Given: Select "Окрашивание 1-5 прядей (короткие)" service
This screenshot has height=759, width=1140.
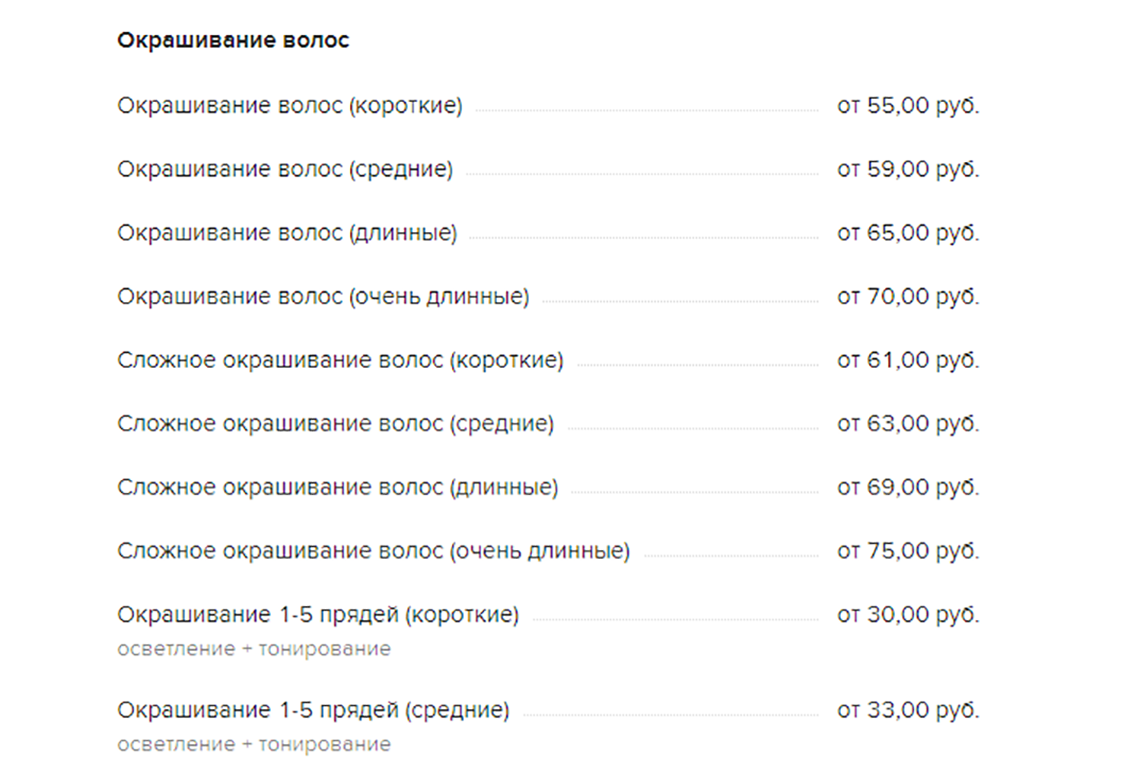Looking at the screenshot, I should pyautogui.click(x=318, y=615).
